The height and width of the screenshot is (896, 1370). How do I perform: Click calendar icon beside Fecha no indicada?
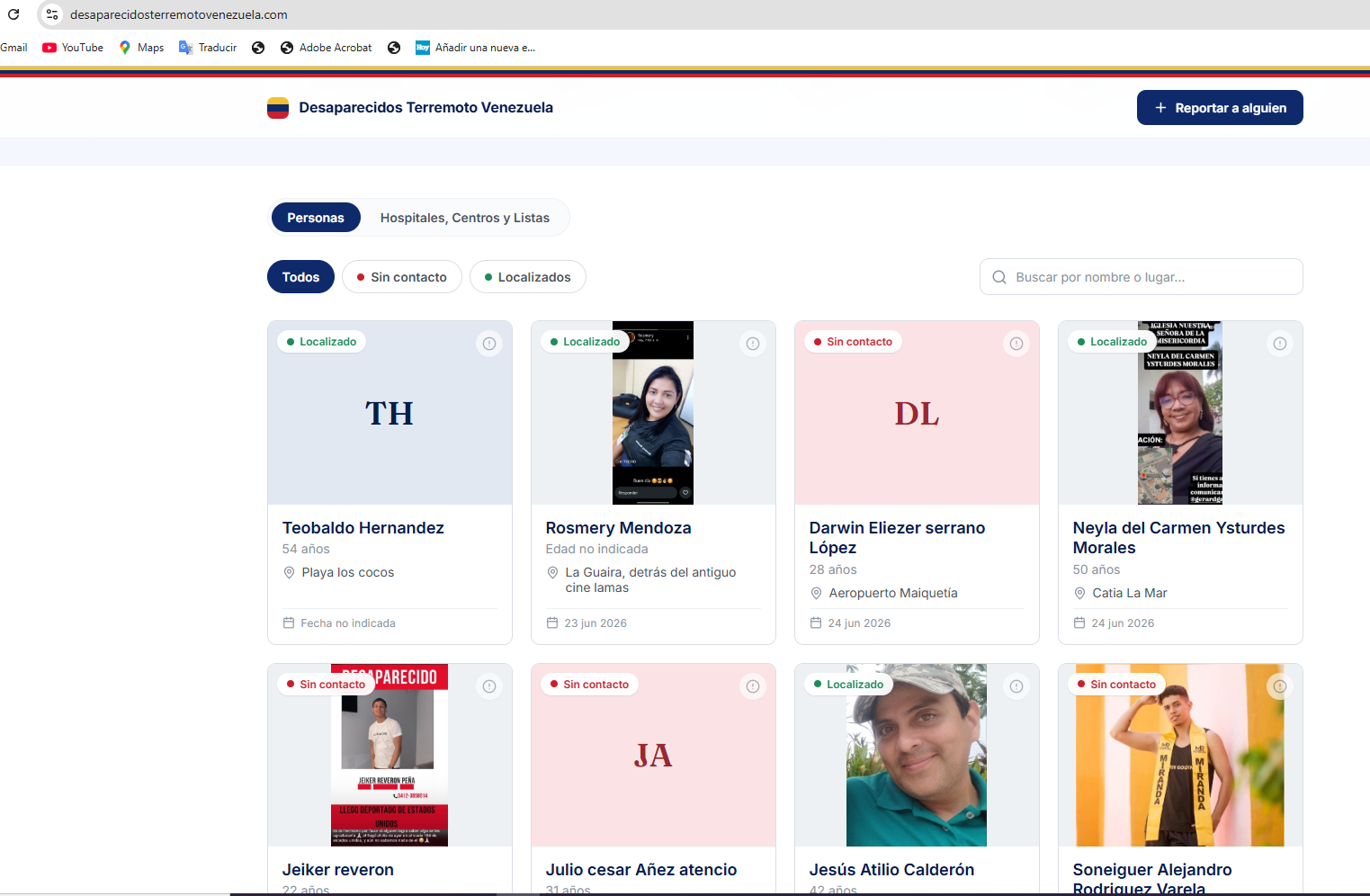click(289, 623)
